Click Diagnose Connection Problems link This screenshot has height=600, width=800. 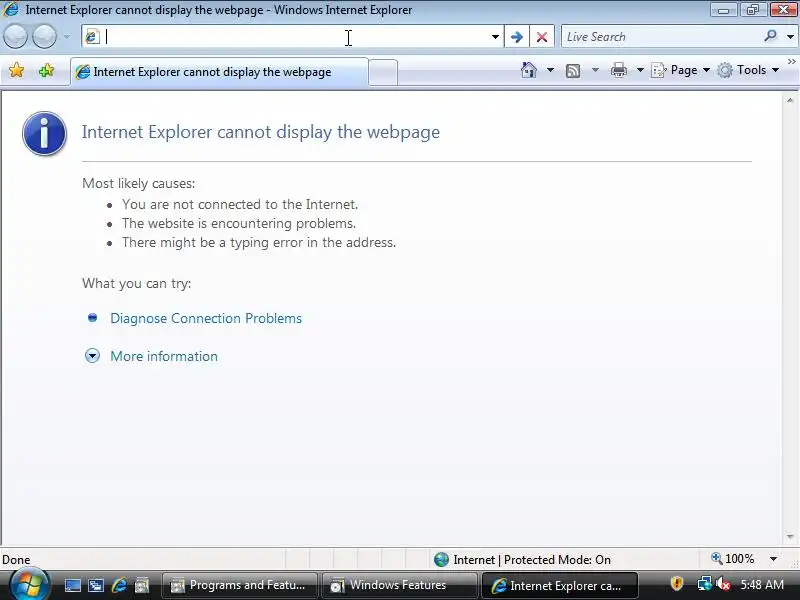(206, 318)
